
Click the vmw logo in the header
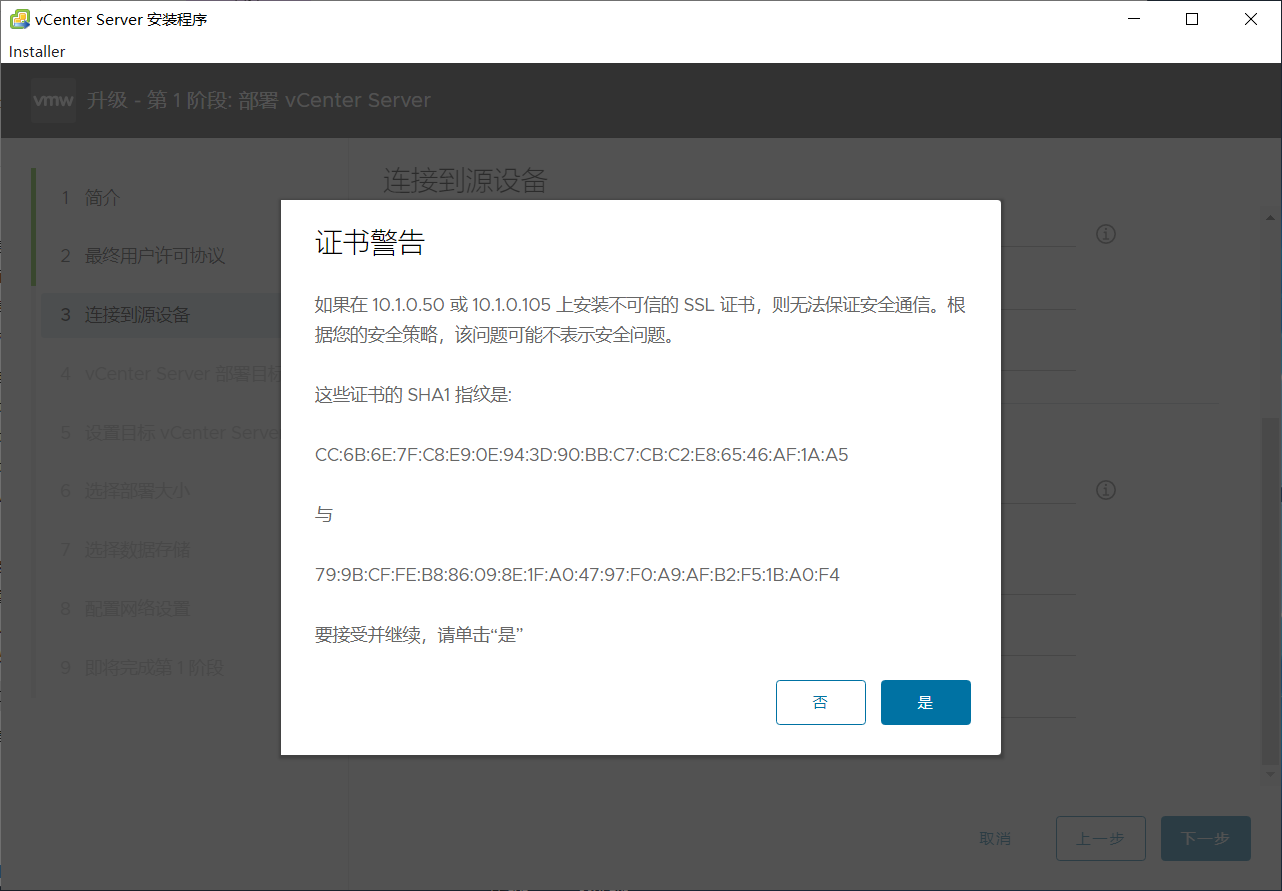(x=52, y=99)
